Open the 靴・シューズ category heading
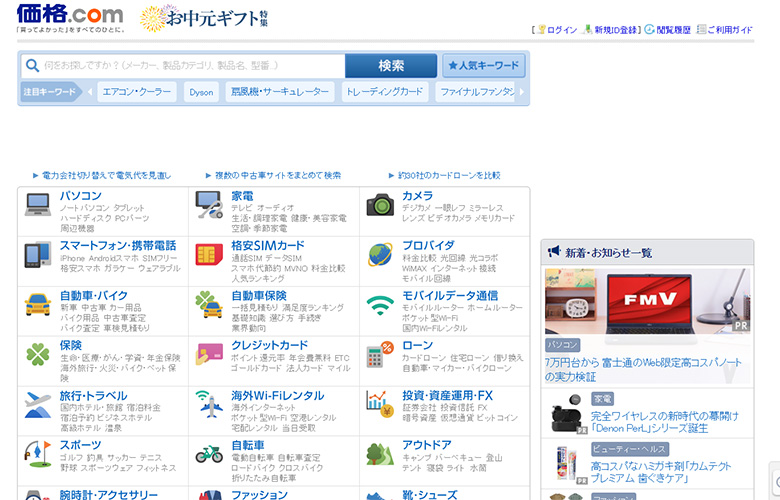Viewport: 780px width, 500px height. [x=430, y=495]
